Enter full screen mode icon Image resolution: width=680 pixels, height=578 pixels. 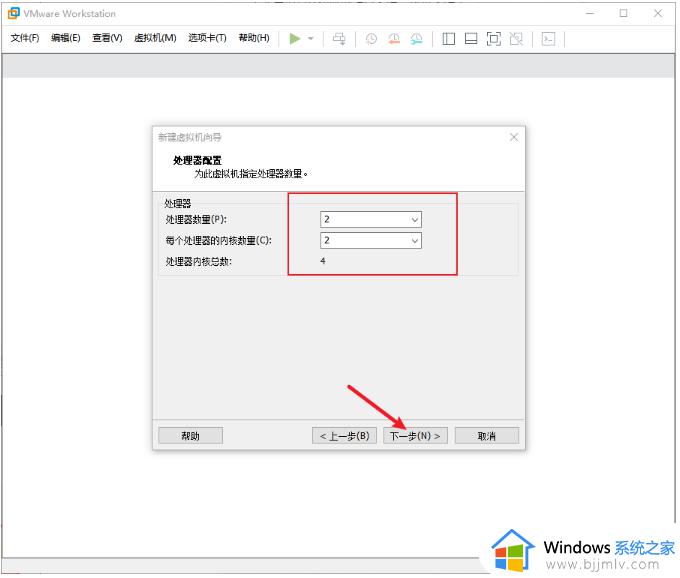[x=494, y=39]
